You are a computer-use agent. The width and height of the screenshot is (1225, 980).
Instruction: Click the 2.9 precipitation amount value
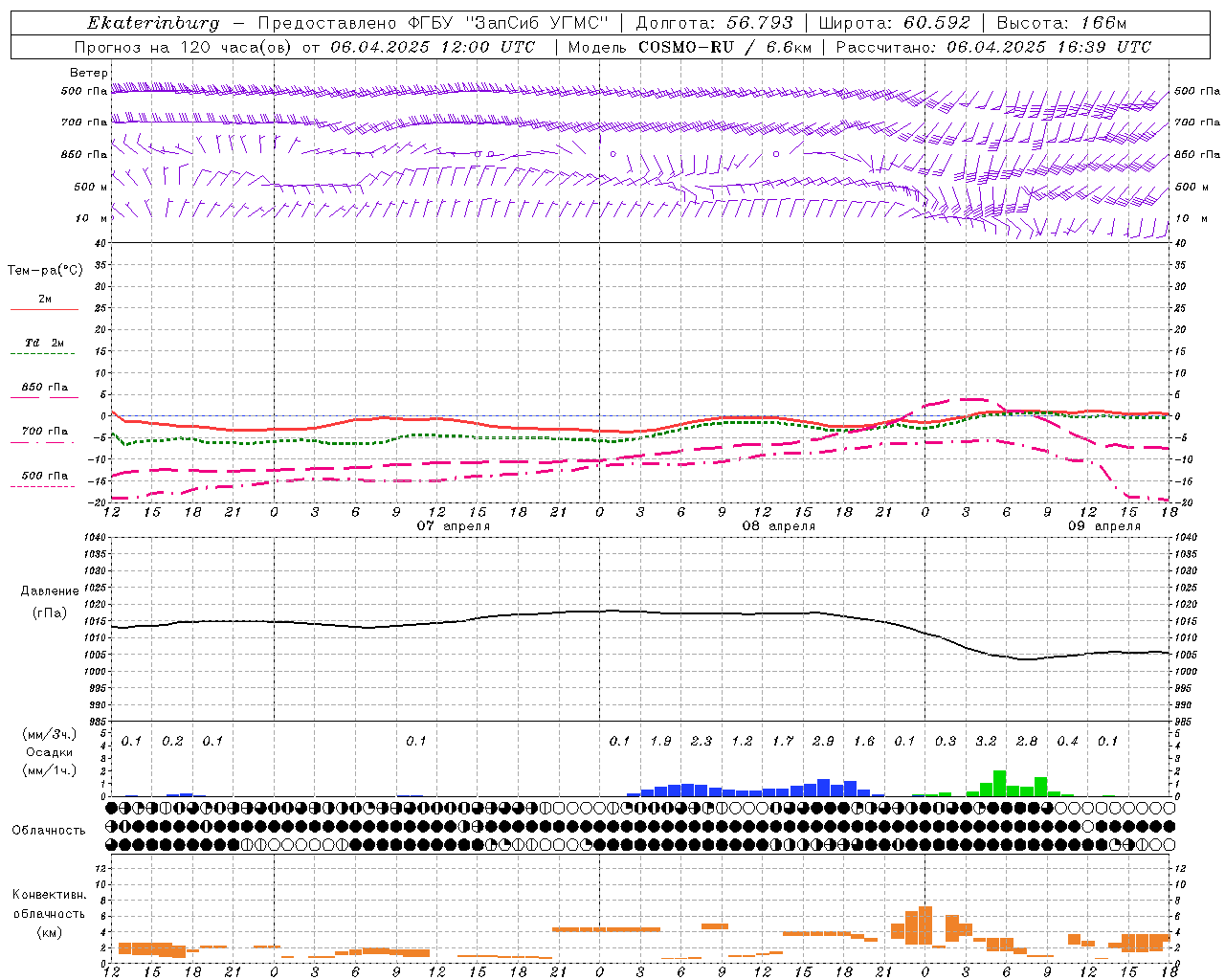823,741
